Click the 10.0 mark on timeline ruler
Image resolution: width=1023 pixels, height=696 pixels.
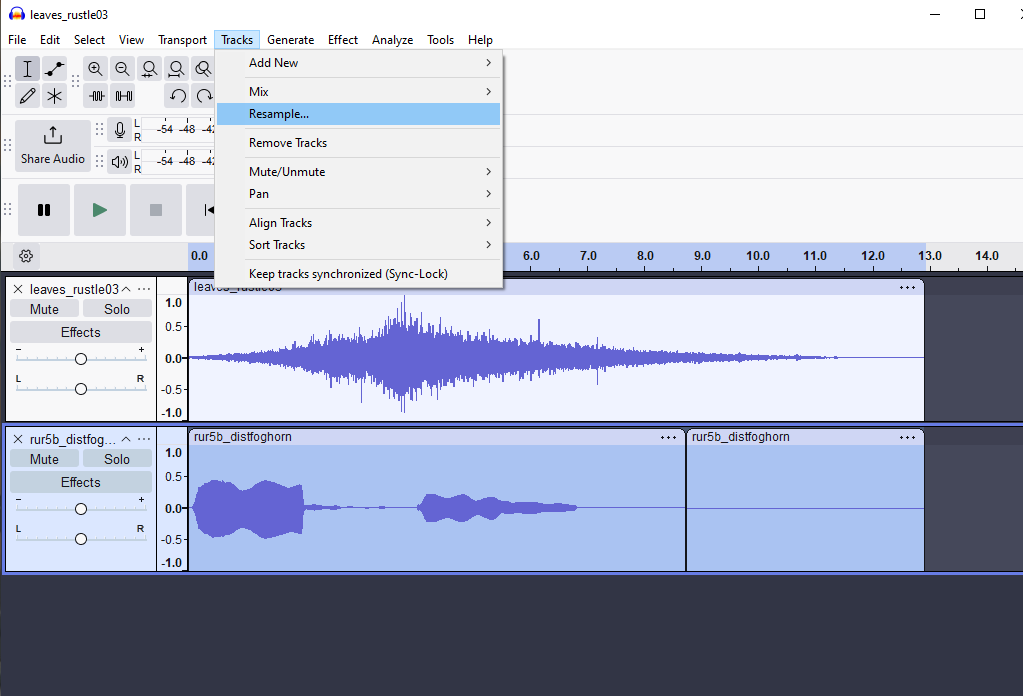[x=757, y=256]
